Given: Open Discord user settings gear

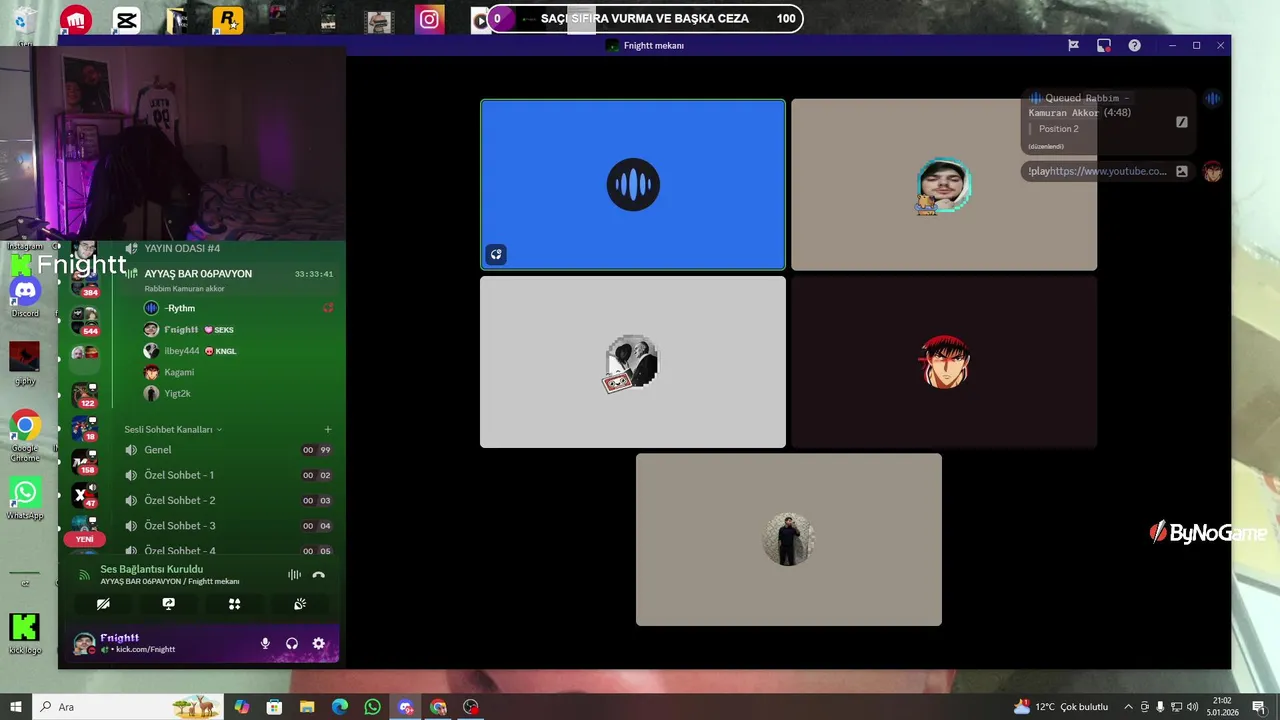Looking at the screenshot, I should click(318, 644).
